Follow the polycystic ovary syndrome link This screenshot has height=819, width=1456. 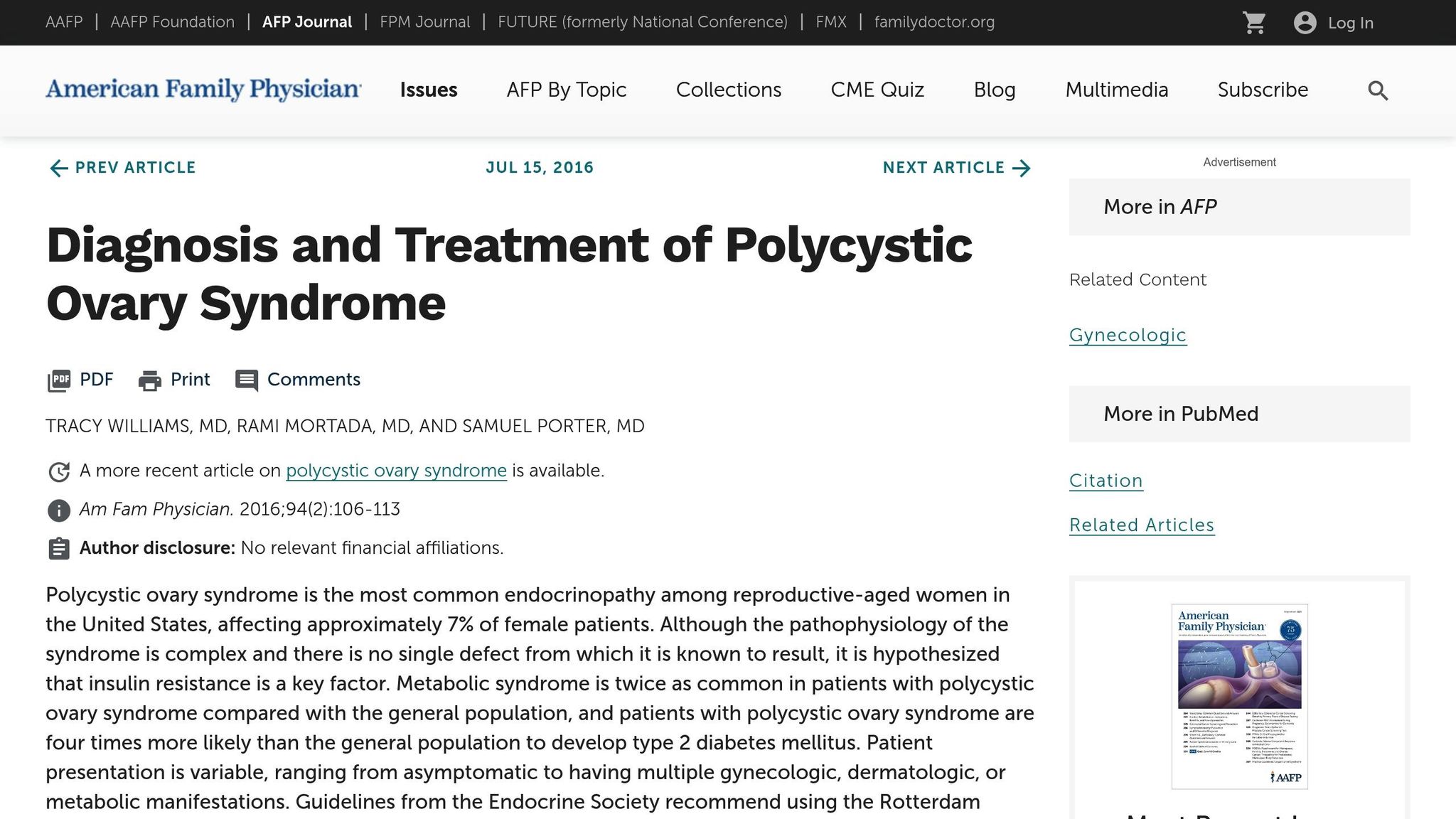396,471
